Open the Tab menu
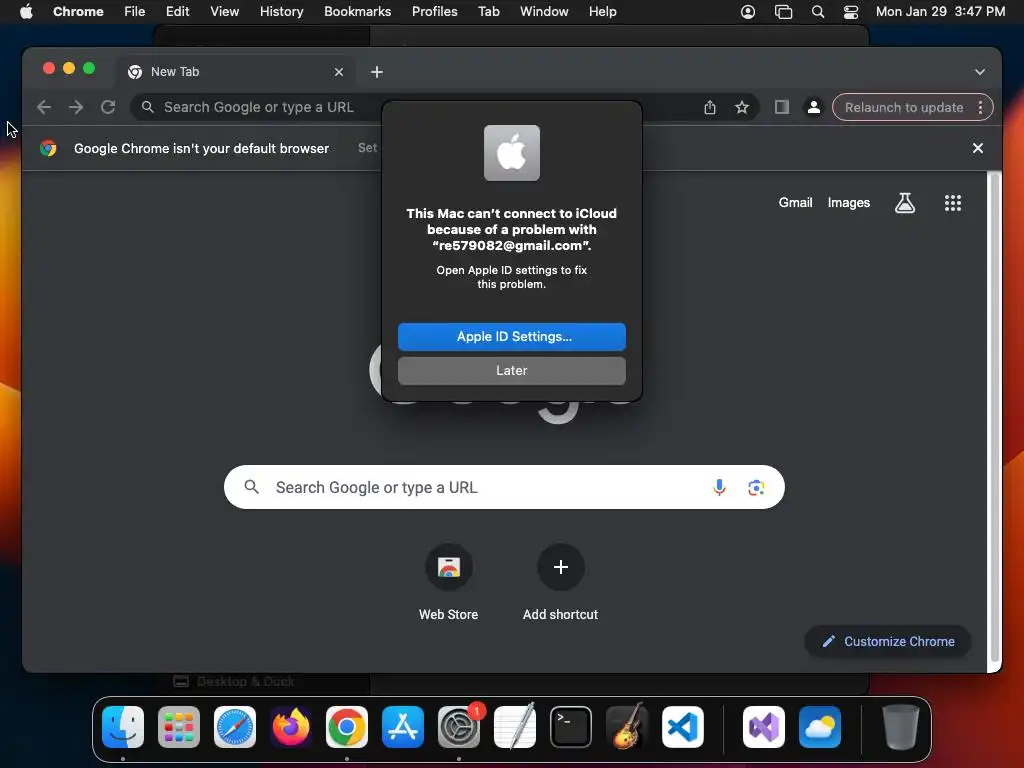Screen dimensions: 1024x768 (x=488, y=12)
